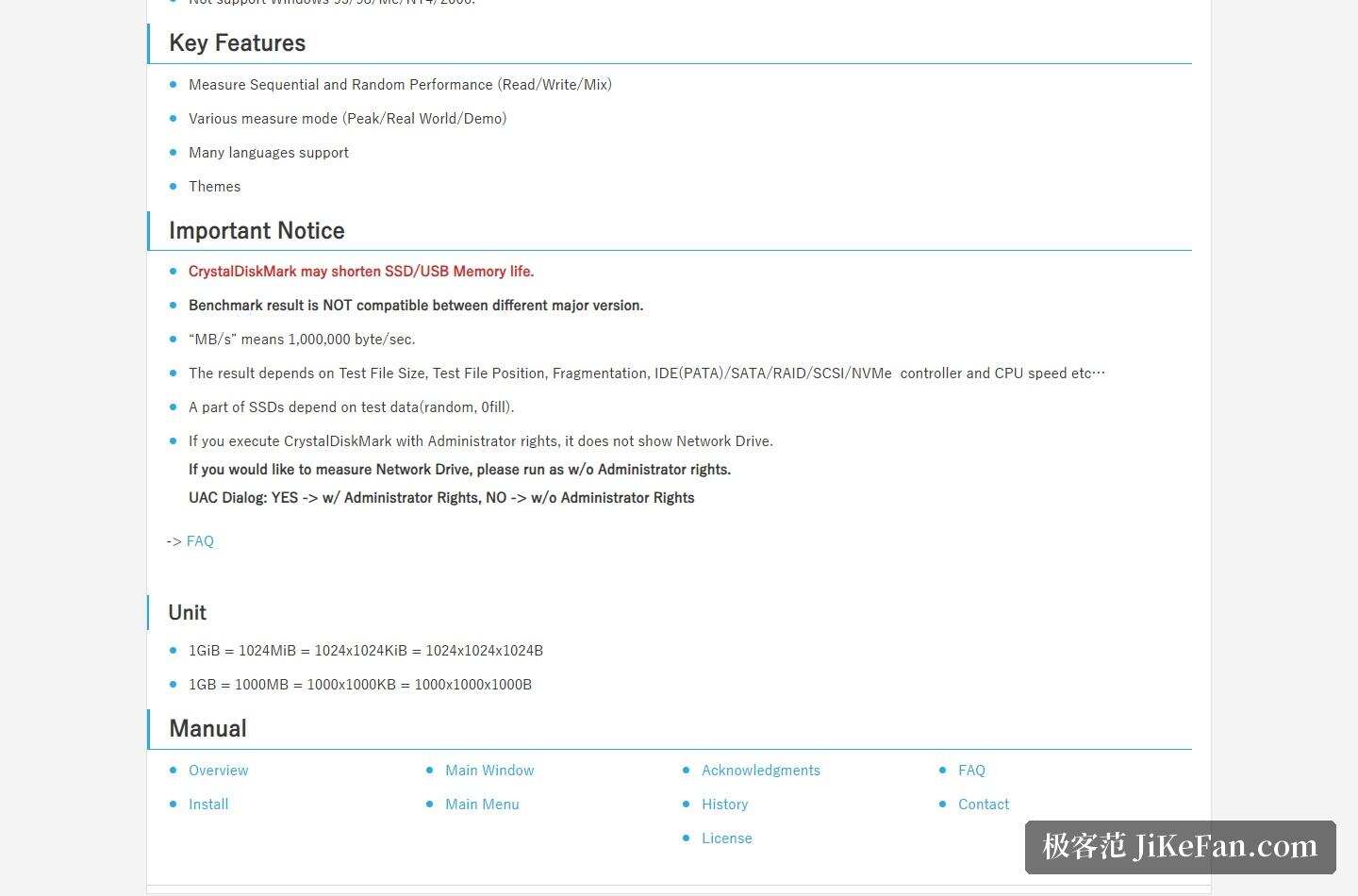Open the License page link
The width and height of the screenshot is (1358, 896).
(727, 838)
